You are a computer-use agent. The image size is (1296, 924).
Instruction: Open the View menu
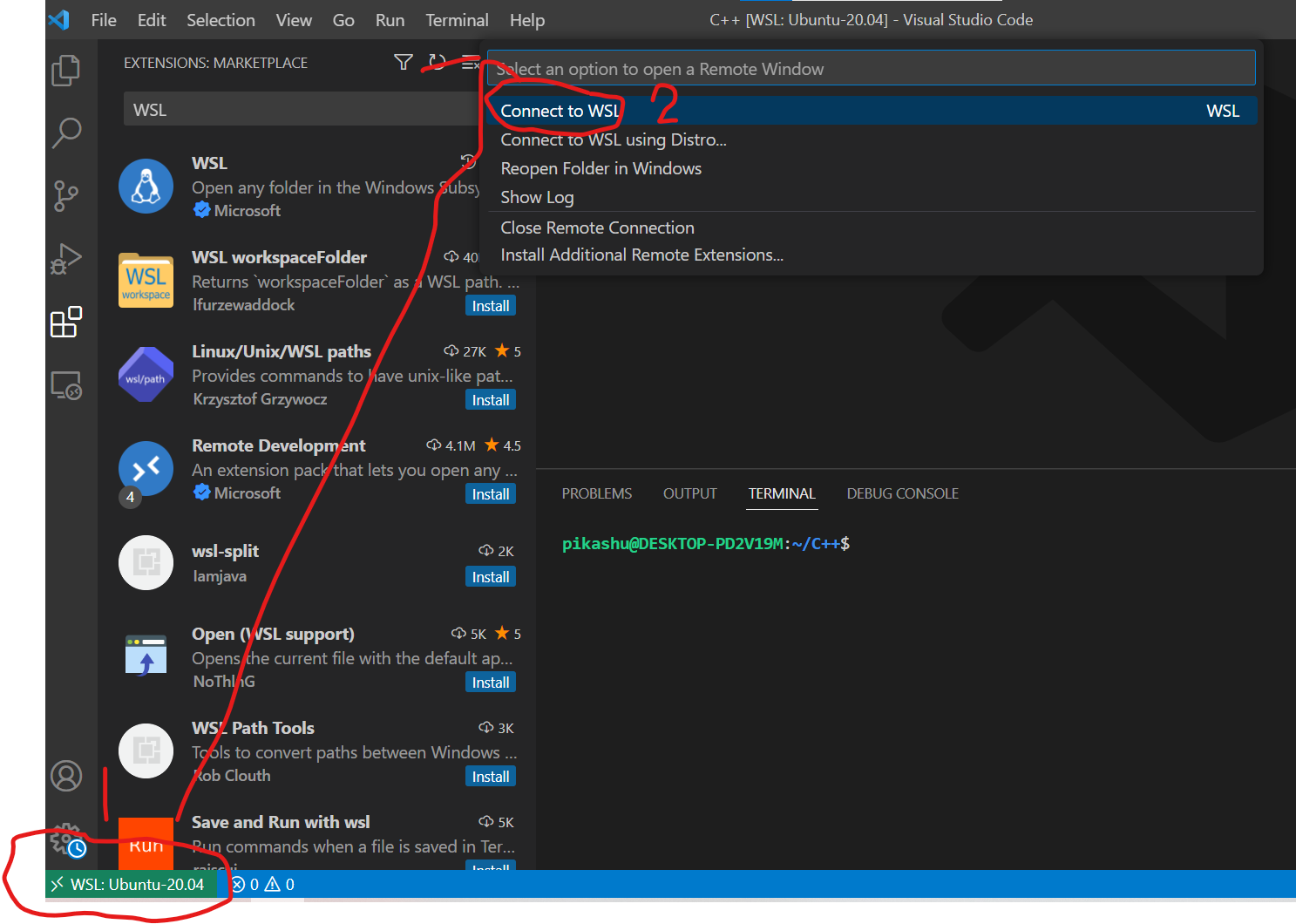coord(294,20)
